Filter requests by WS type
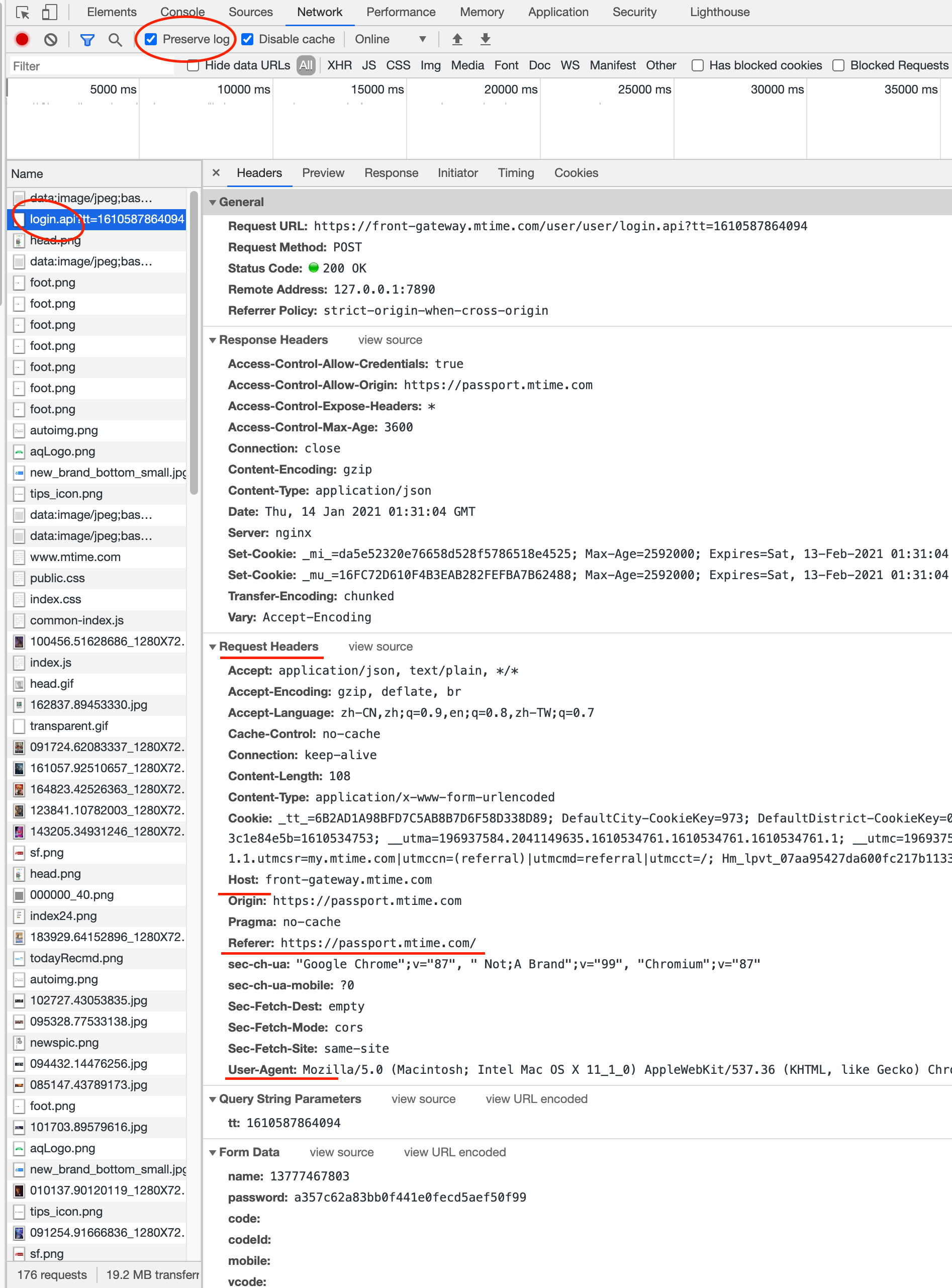Image resolution: width=952 pixels, height=1288 pixels. 570,66
